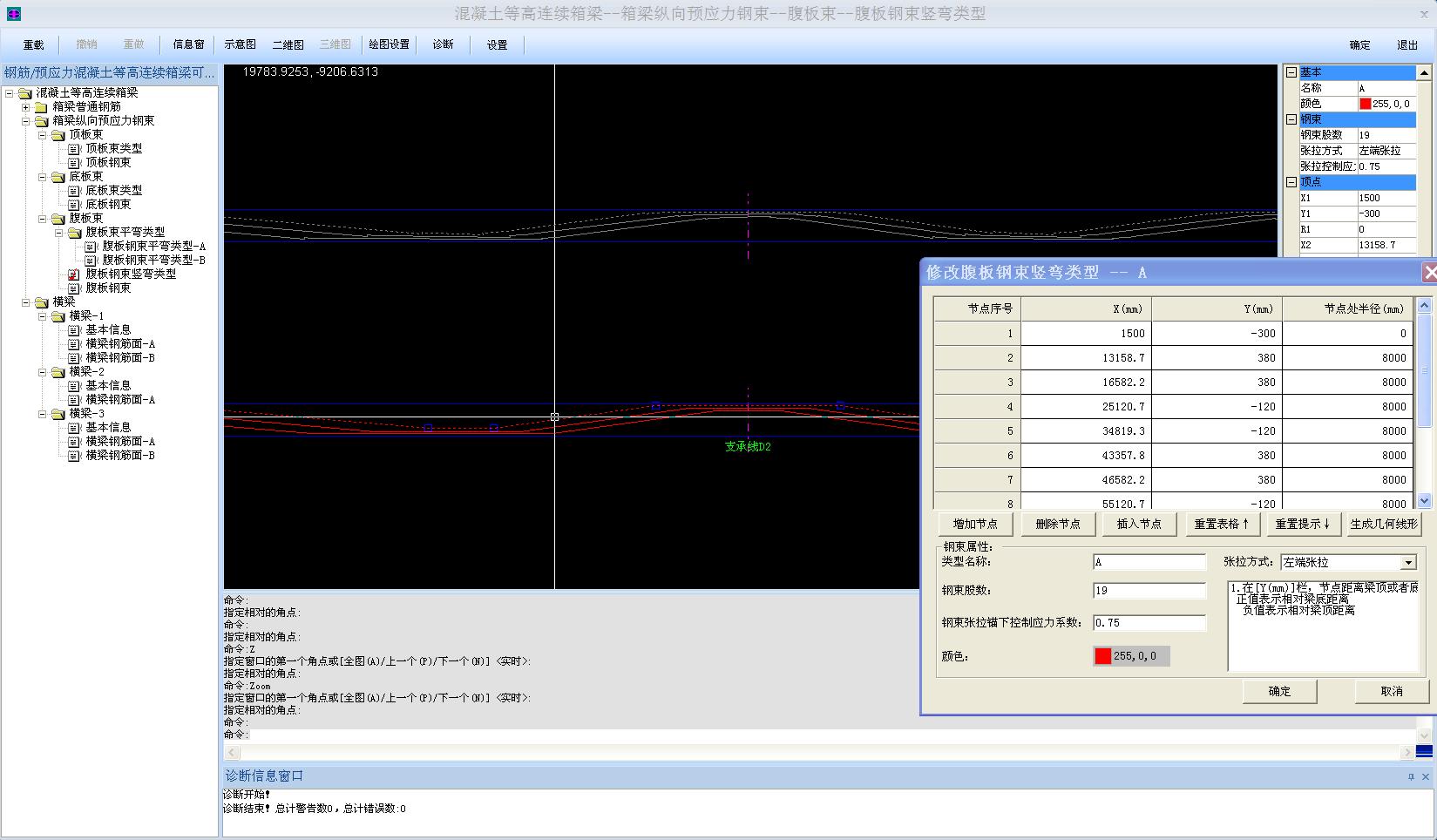Click the application logo icon in the title bar
Screen dimensions: 1437x840
[13, 13]
